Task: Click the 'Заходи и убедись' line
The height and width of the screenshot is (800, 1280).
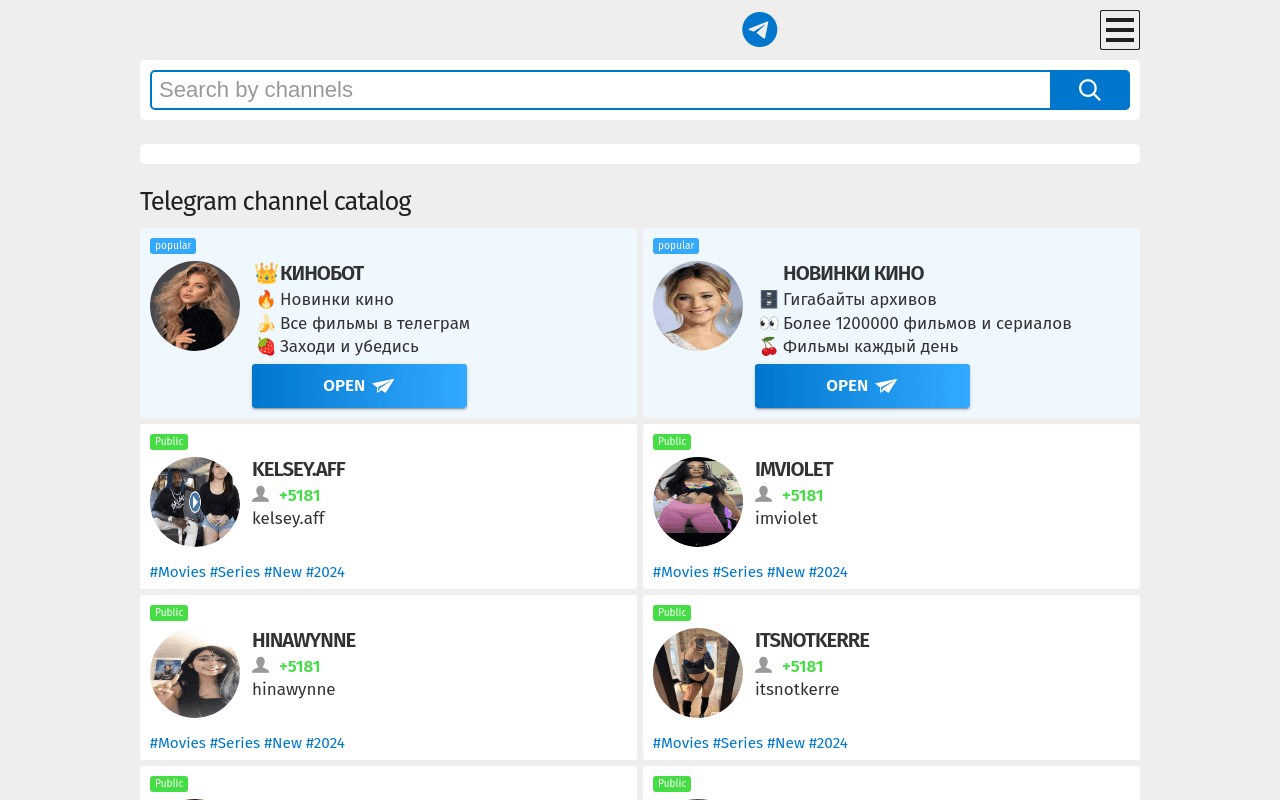Action: [x=349, y=346]
